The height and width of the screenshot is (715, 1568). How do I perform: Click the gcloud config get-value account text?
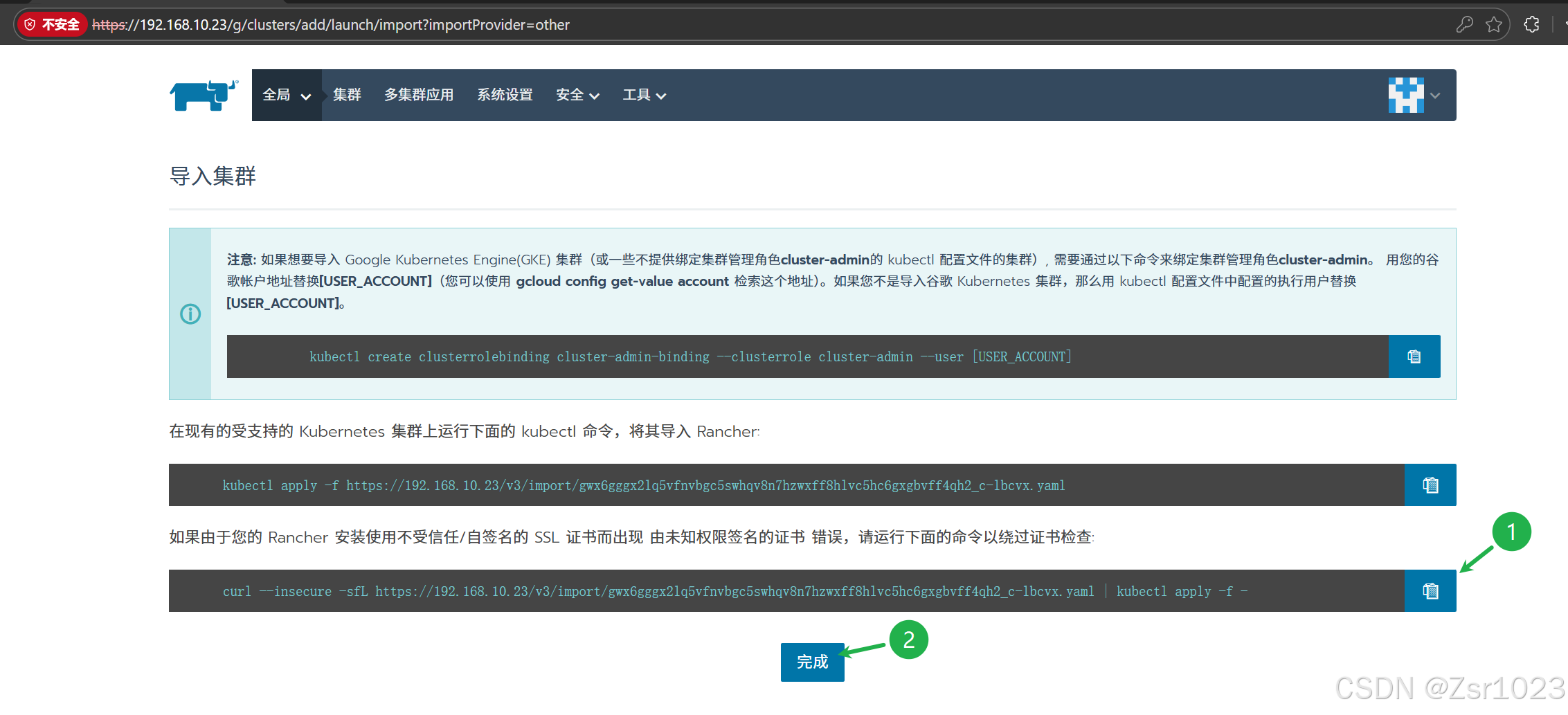622,281
